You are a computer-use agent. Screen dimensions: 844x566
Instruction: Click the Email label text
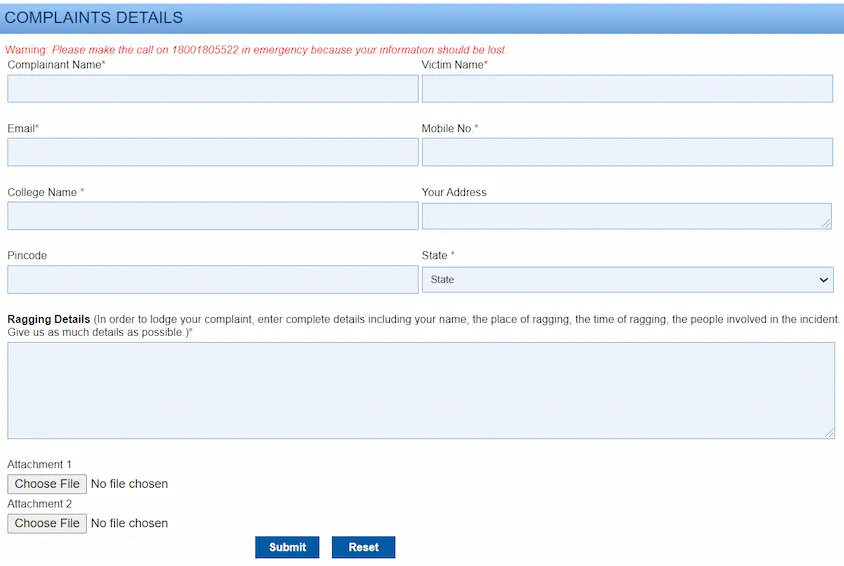(21, 129)
